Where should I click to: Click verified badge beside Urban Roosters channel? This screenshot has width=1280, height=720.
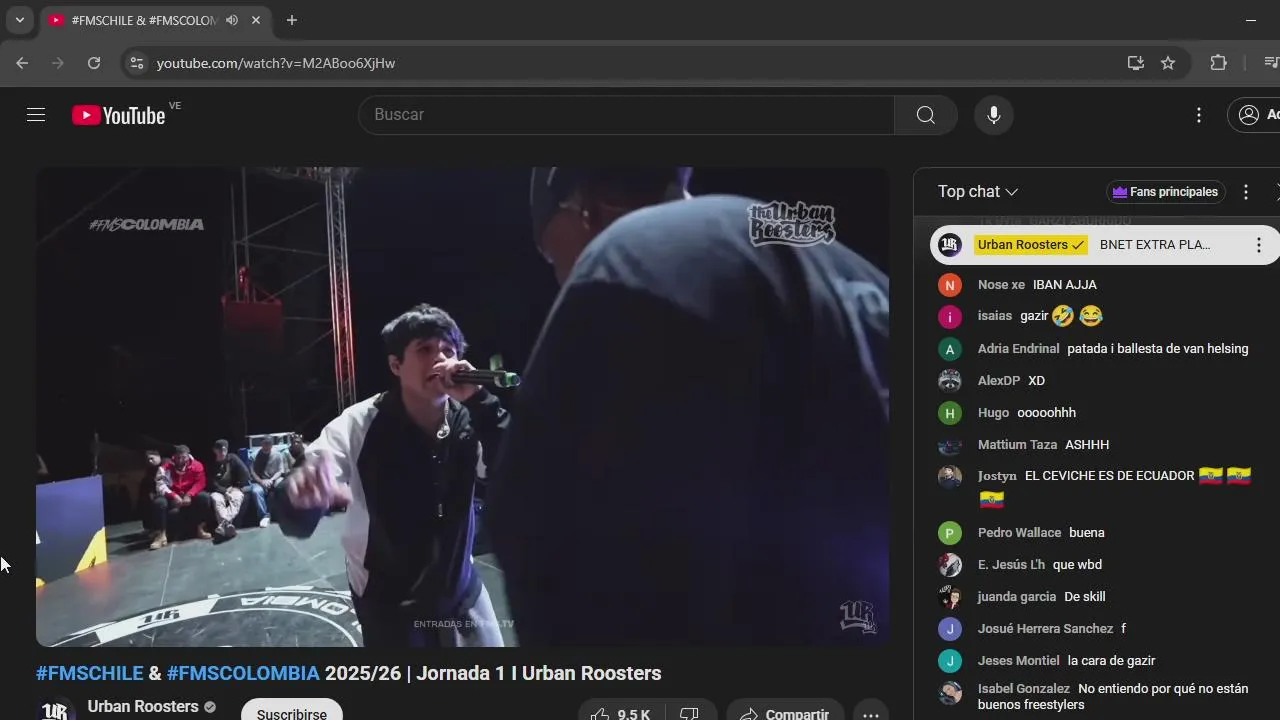point(210,707)
